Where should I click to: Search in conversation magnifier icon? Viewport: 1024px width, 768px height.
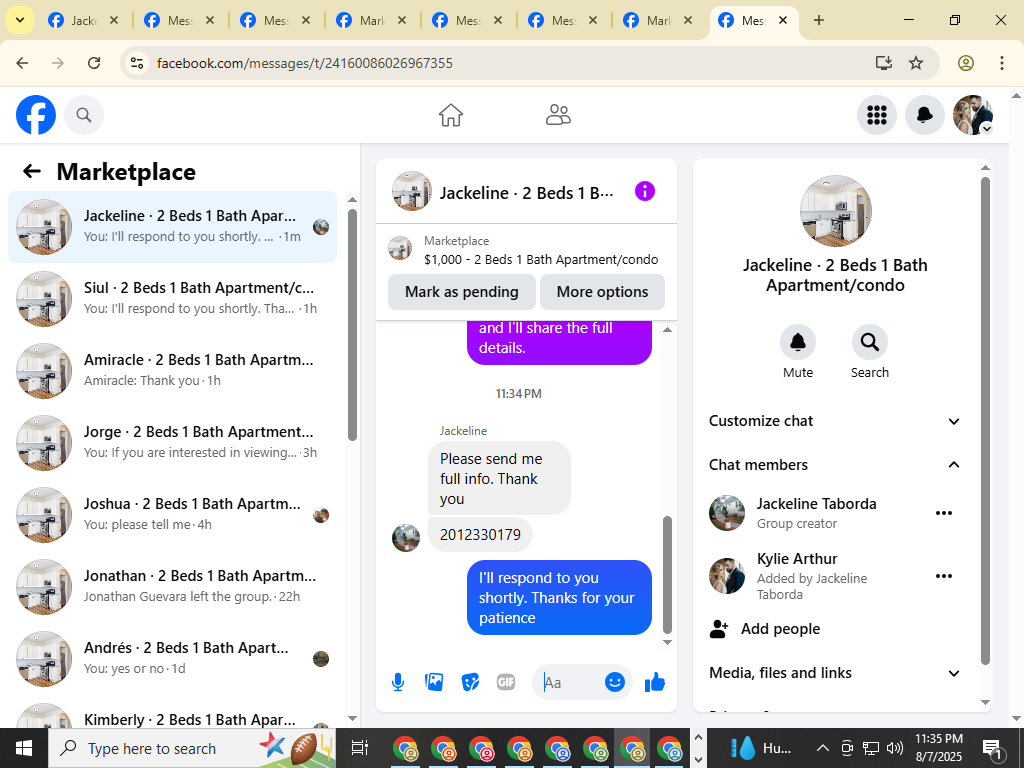point(870,342)
